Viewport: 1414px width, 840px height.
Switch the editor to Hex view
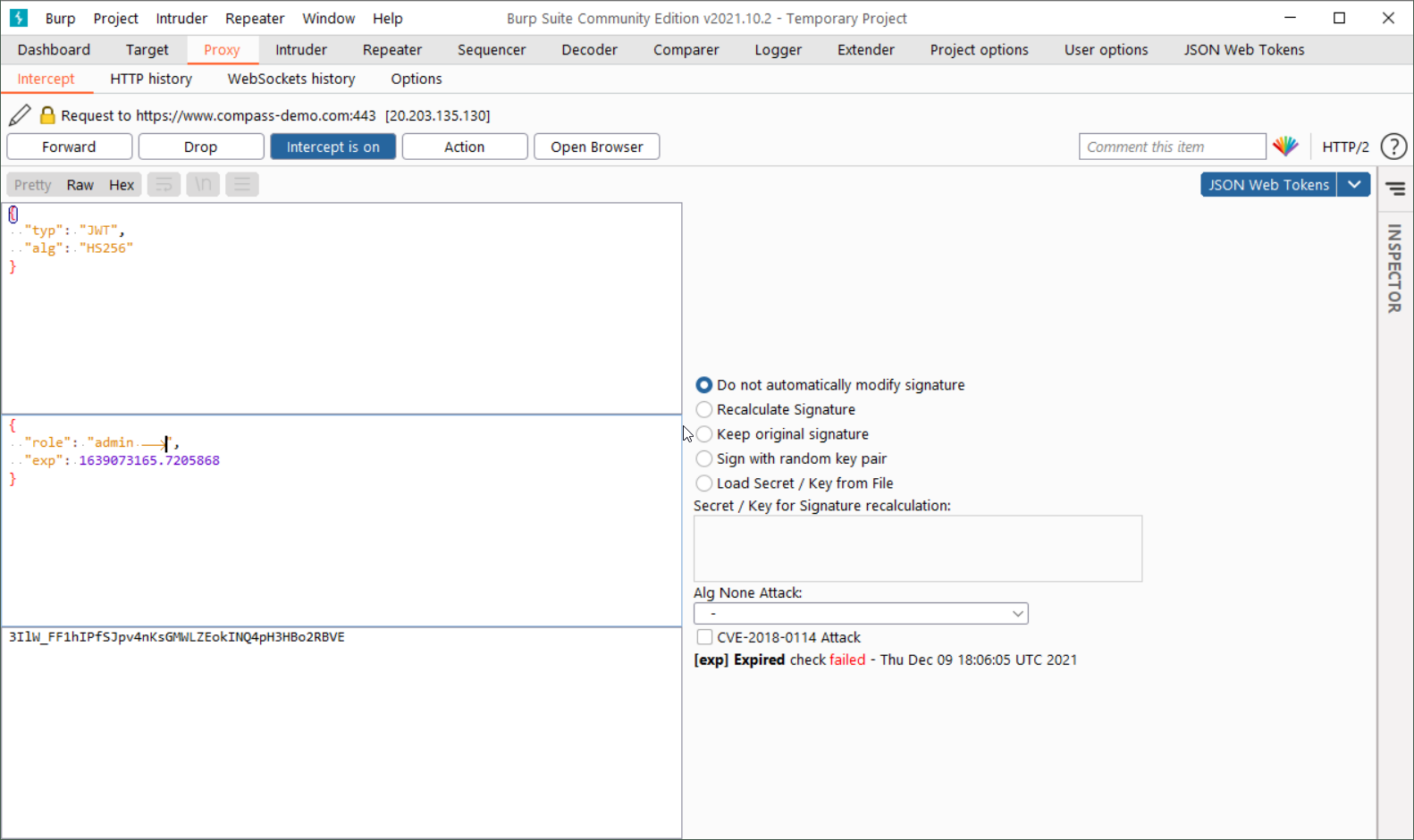pyautogui.click(x=122, y=185)
